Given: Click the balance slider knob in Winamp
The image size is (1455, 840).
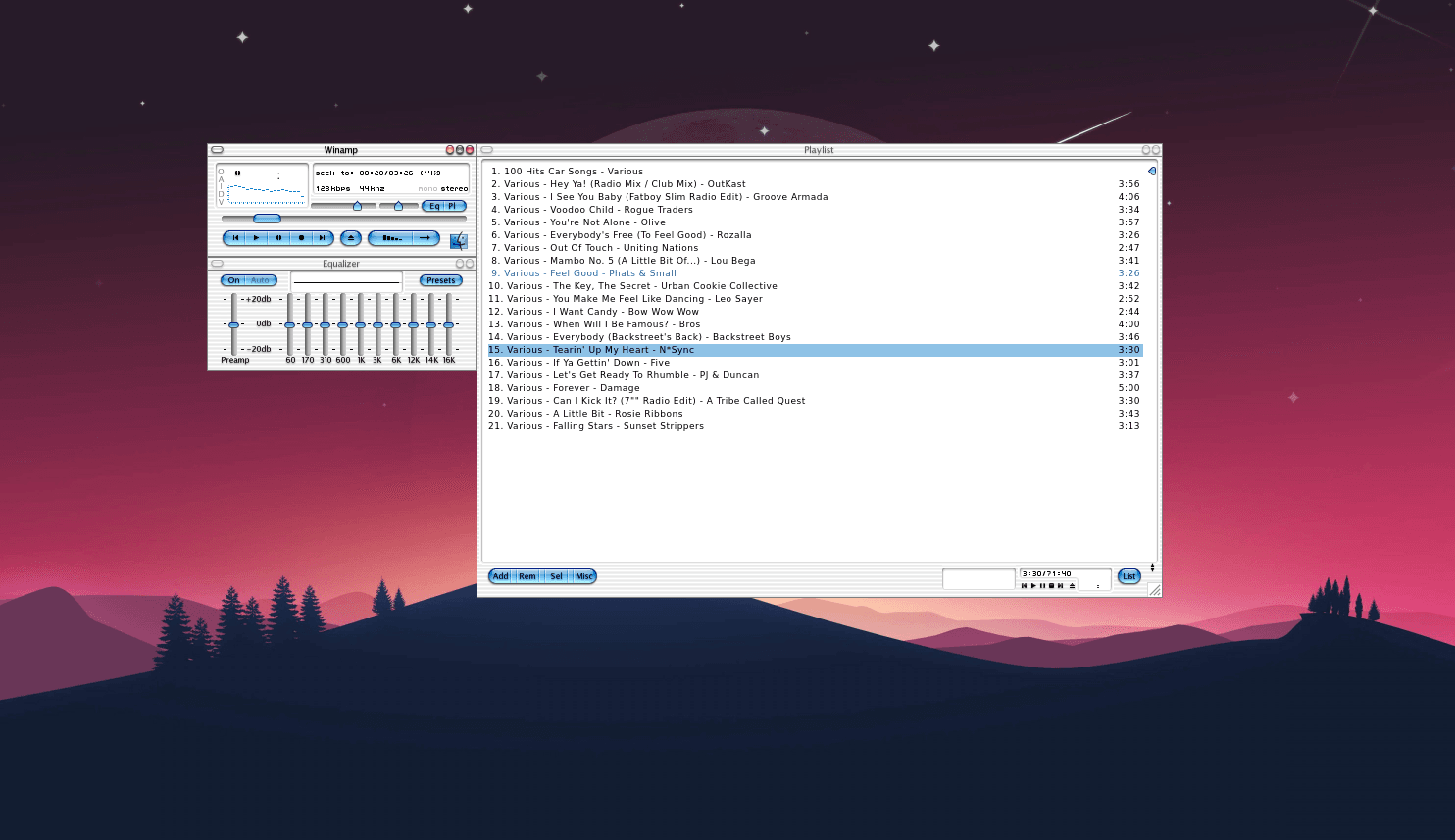Looking at the screenshot, I should 398,206.
